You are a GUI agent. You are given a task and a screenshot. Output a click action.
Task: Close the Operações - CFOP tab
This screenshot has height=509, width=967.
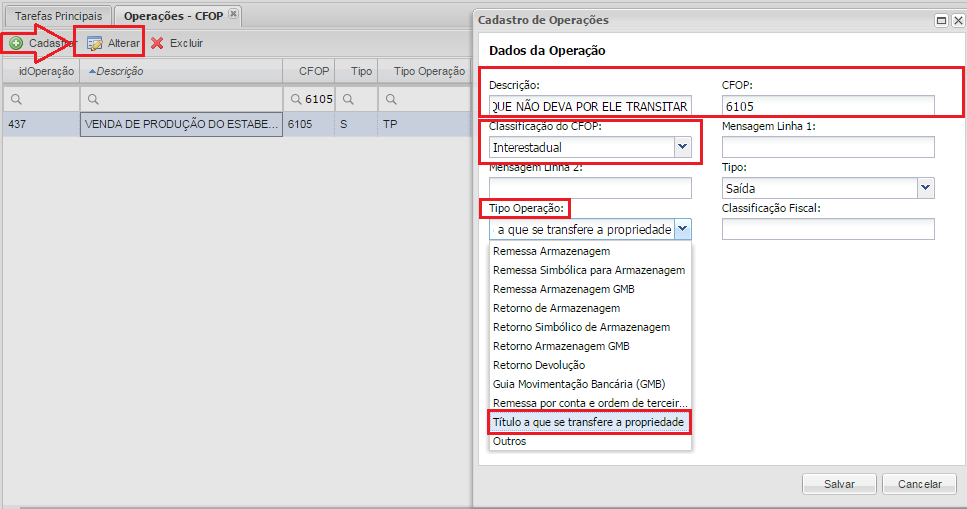click(x=233, y=14)
